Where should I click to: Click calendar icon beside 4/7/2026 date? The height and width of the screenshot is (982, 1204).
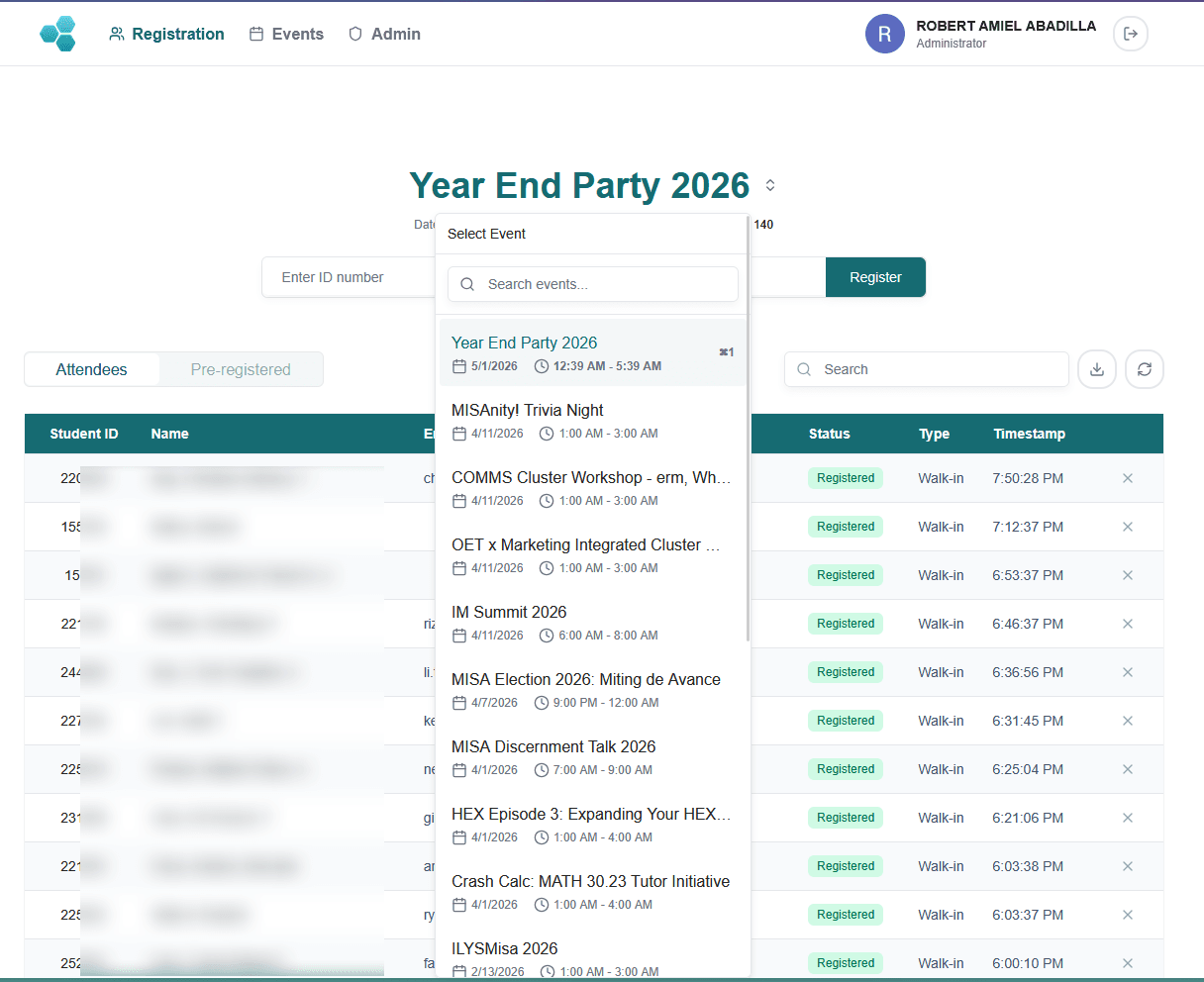point(458,703)
